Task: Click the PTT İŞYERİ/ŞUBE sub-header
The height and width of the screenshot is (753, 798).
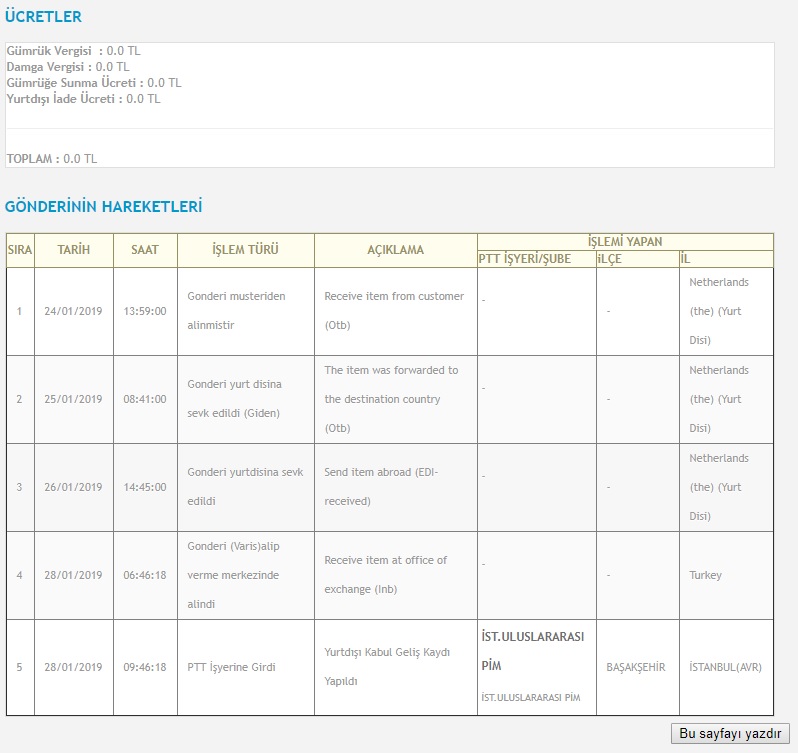Action: (x=537, y=259)
